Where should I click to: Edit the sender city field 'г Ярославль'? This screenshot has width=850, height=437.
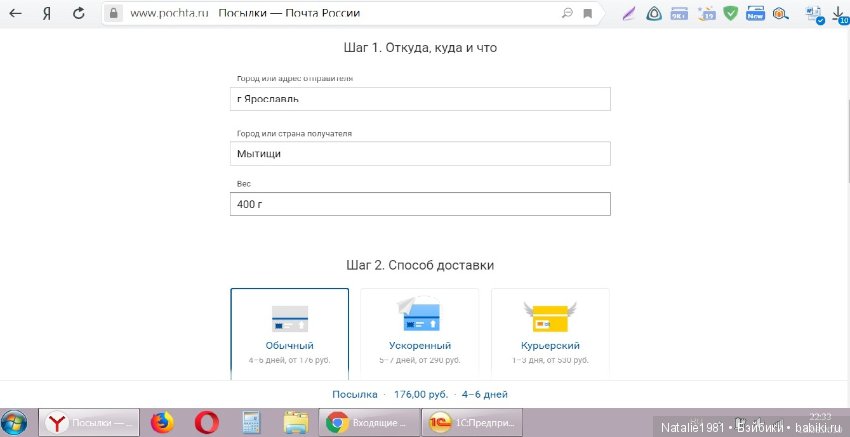point(420,99)
